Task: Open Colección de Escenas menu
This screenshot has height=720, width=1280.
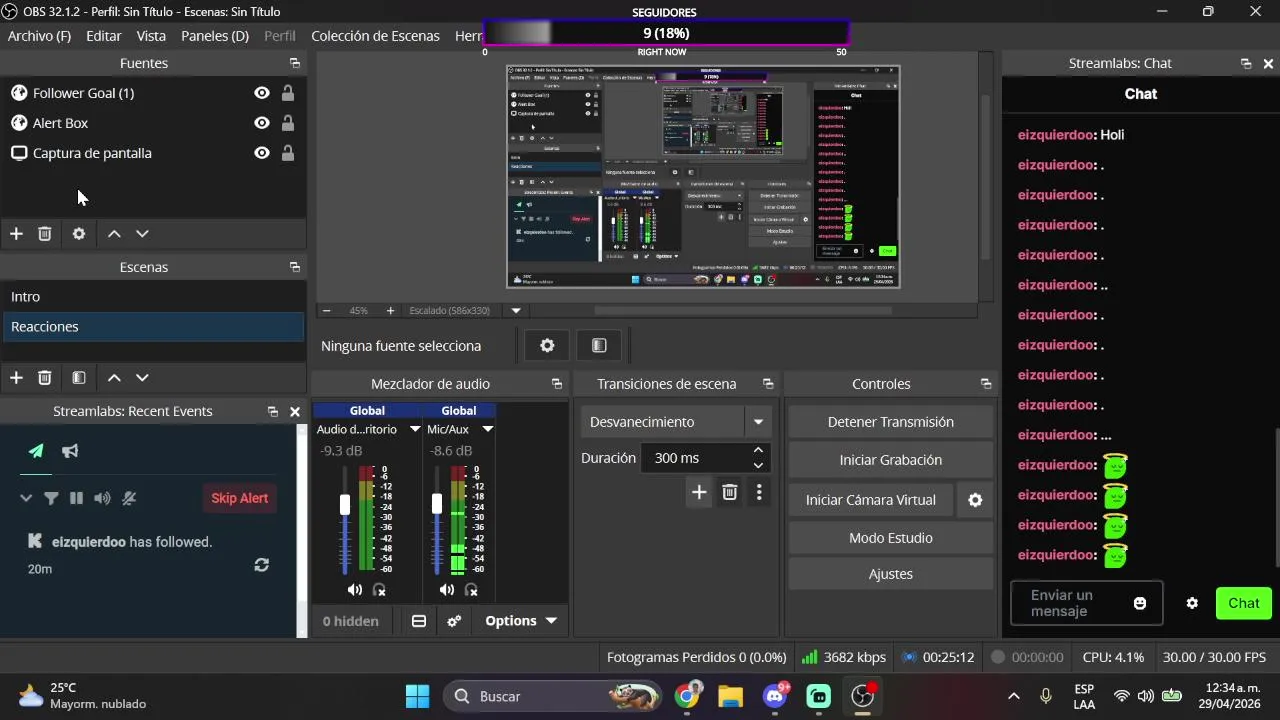Action: point(375,35)
